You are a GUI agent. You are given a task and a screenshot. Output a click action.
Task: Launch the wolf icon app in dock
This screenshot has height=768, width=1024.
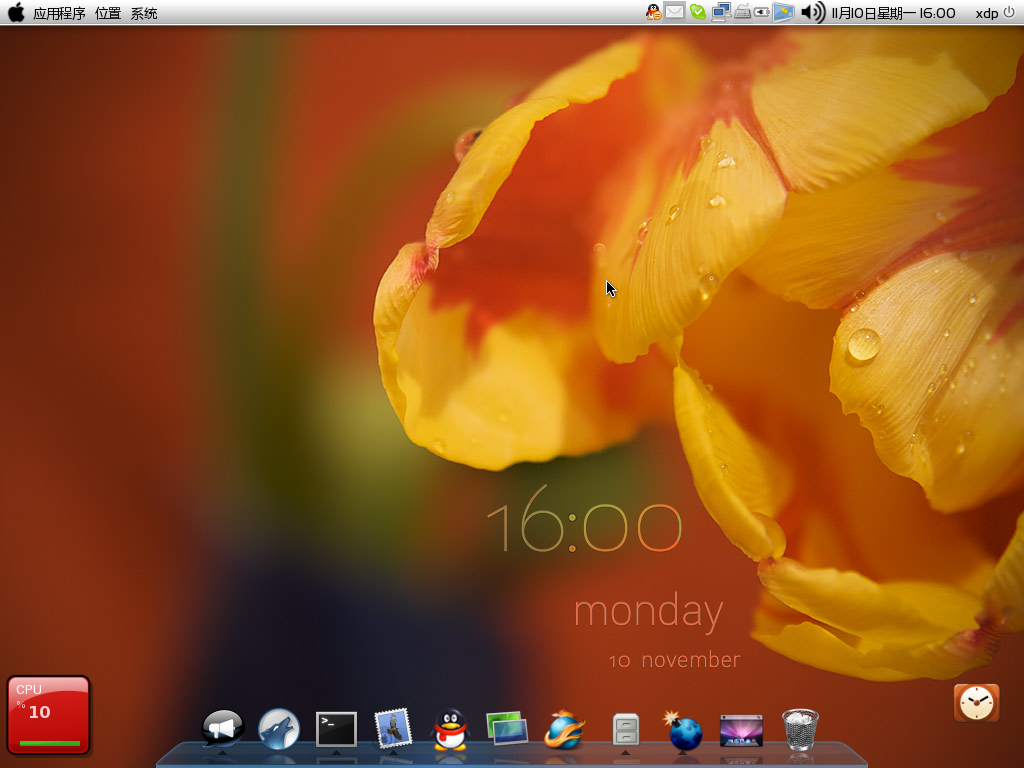coord(279,728)
